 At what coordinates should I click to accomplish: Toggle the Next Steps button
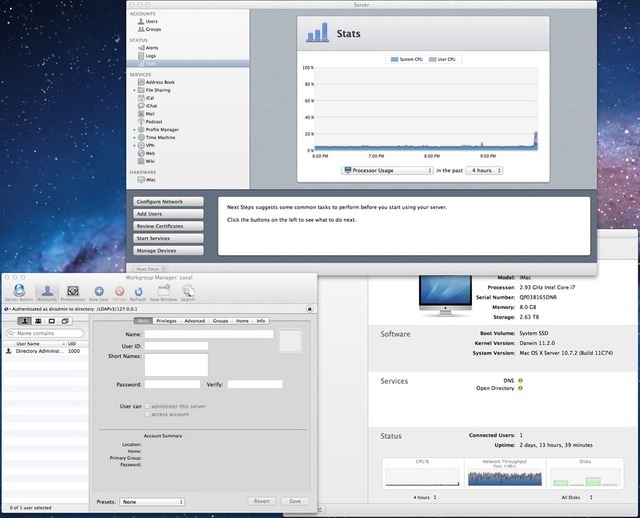tap(151, 269)
